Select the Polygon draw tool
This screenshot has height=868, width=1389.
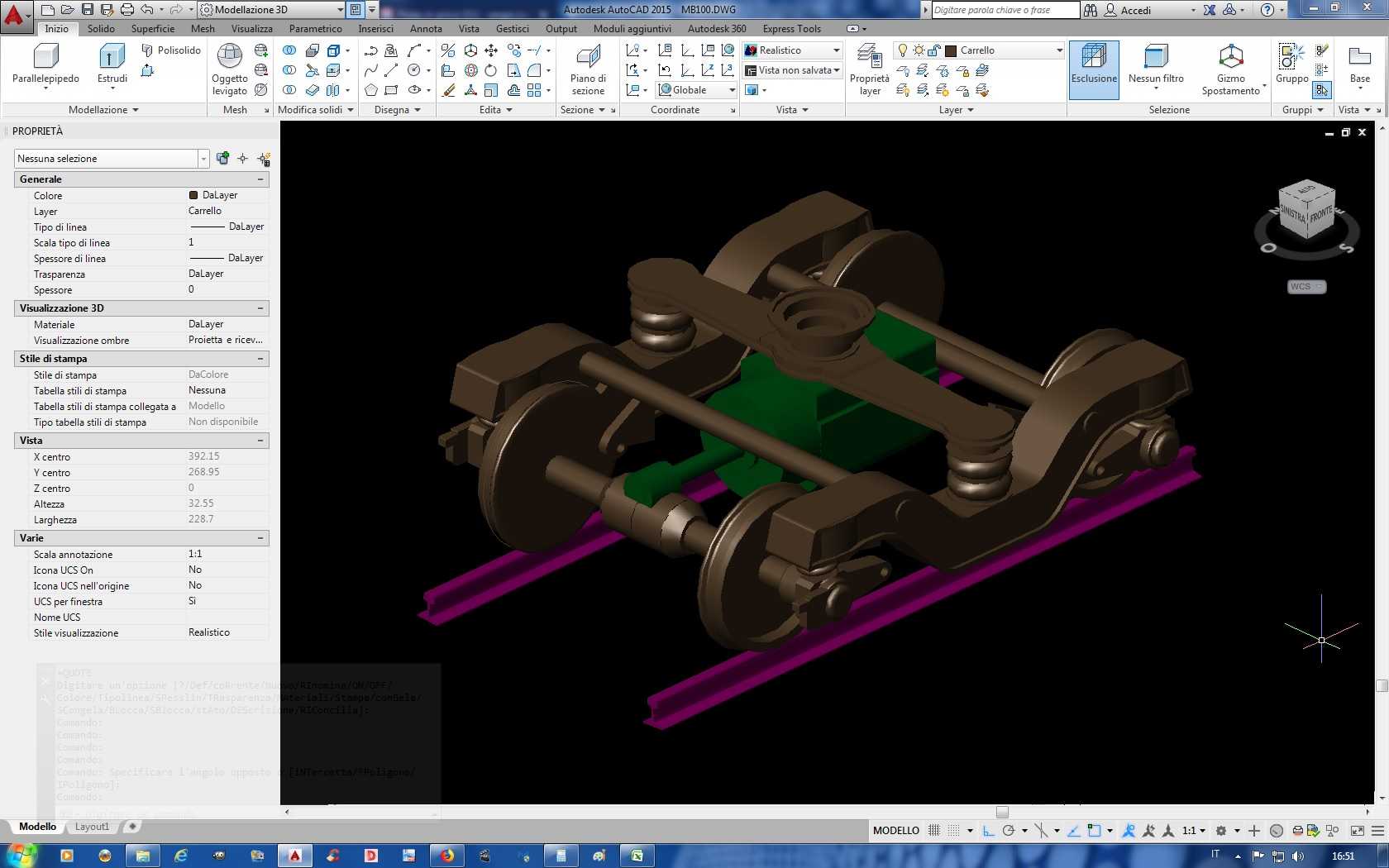(371, 90)
